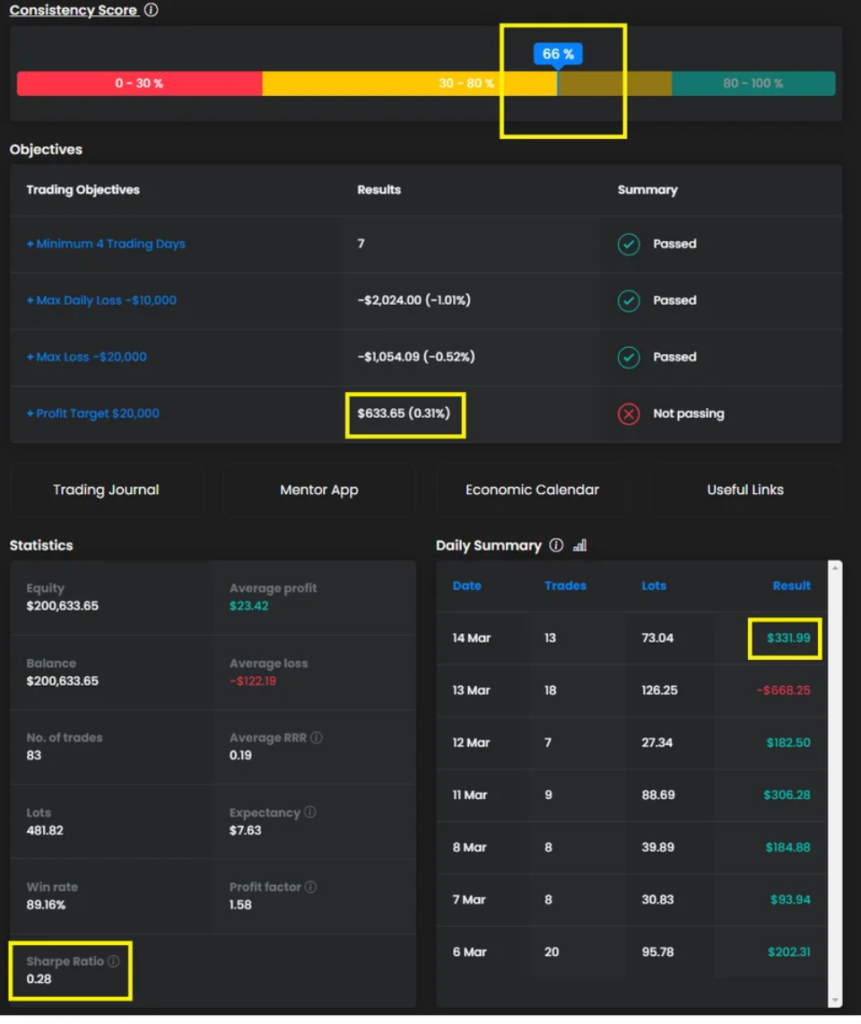Click the Daily Summary info icon
The width and height of the screenshot is (861, 1024).
(x=556, y=545)
